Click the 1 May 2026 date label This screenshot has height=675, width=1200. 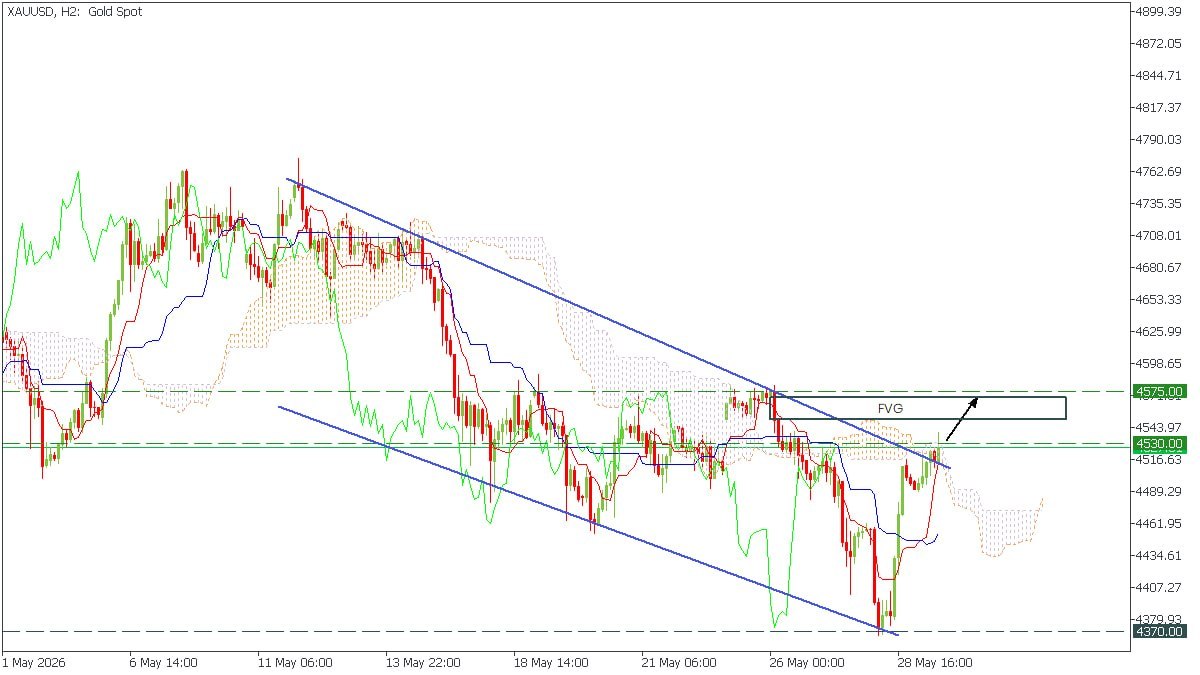coord(34,662)
